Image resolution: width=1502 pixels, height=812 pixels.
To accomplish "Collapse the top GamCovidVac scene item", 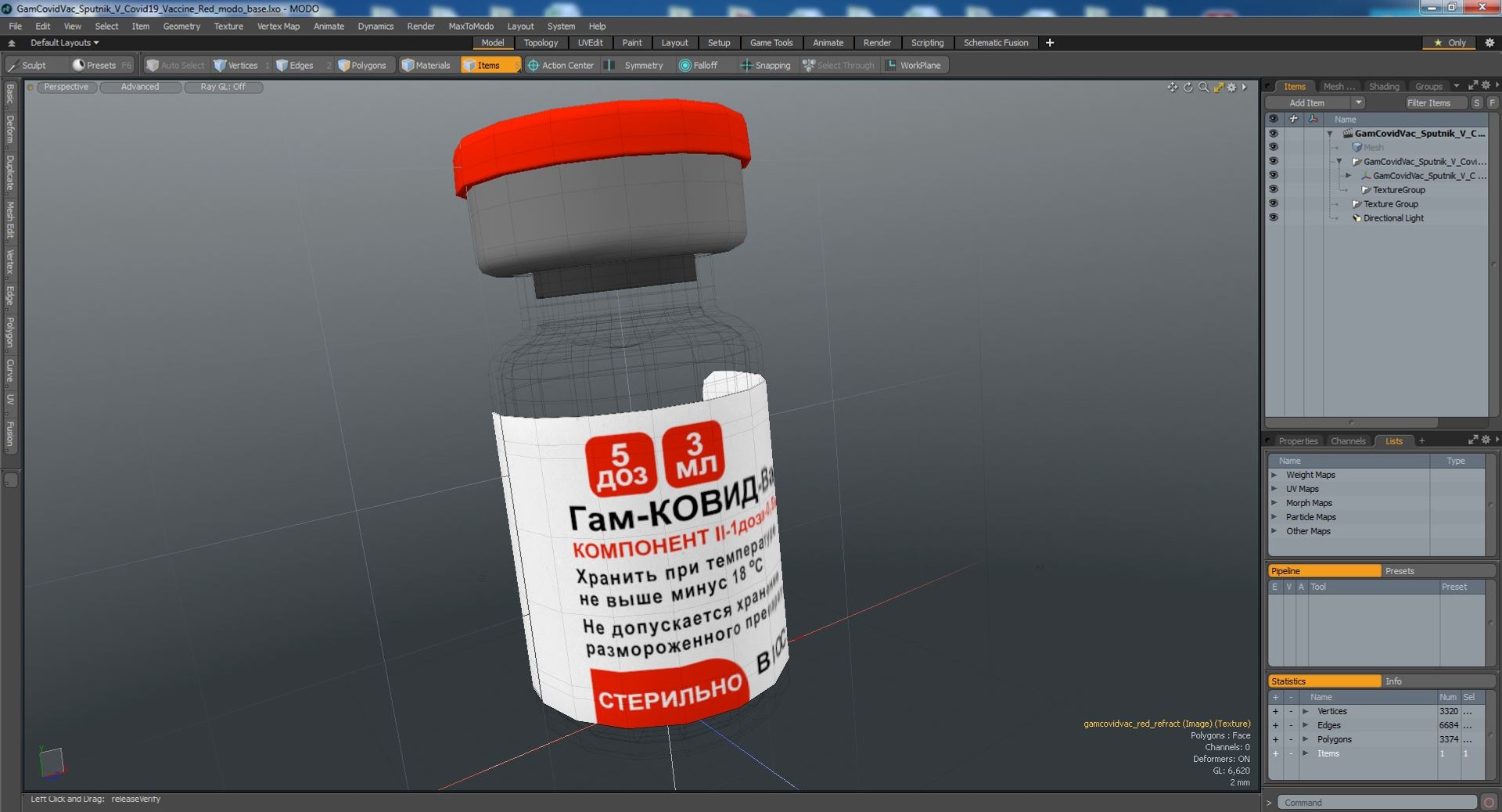I will [x=1329, y=134].
